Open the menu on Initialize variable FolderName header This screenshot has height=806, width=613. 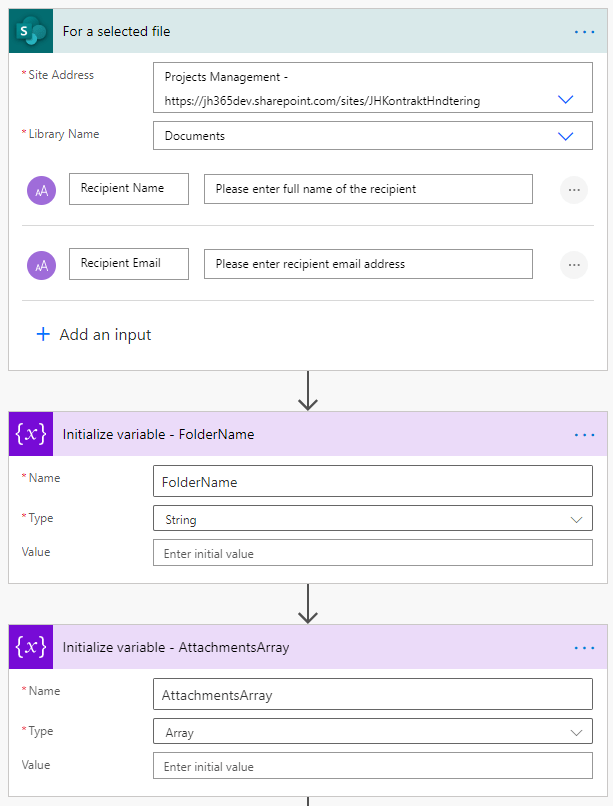point(584,434)
